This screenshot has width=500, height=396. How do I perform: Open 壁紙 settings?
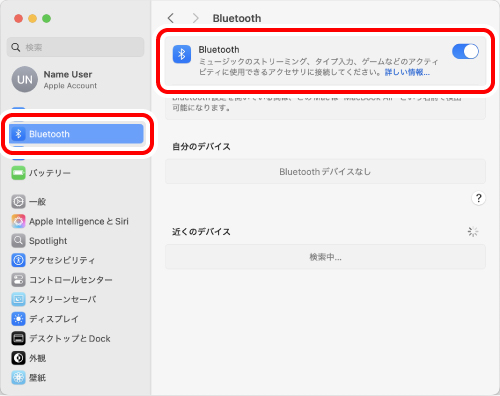[76, 378]
